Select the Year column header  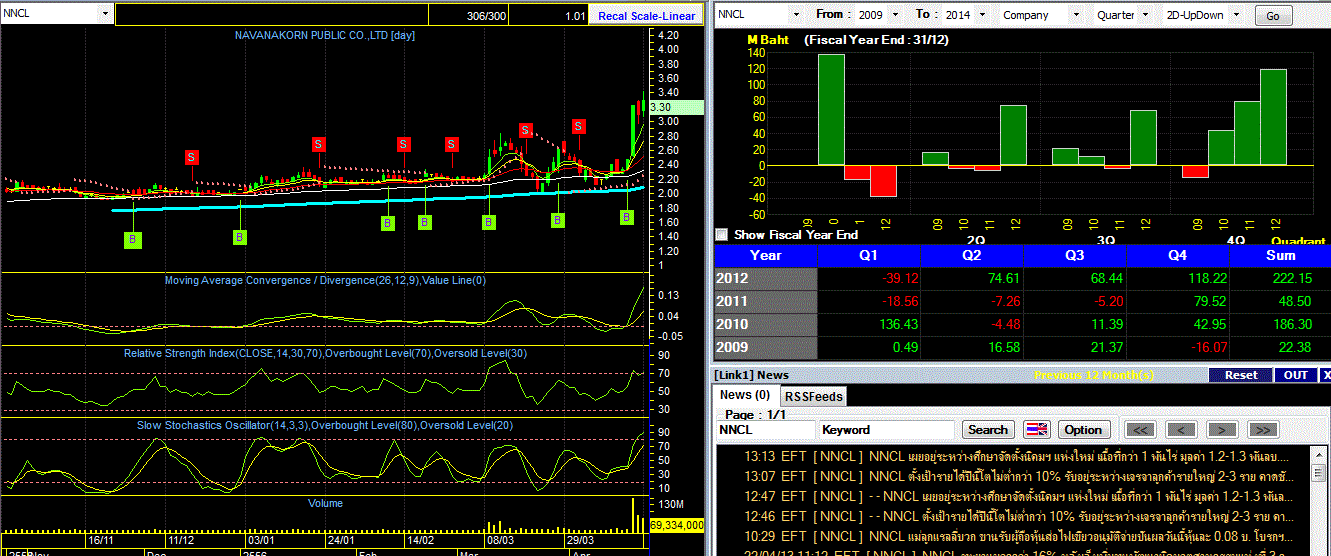[765, 255]
